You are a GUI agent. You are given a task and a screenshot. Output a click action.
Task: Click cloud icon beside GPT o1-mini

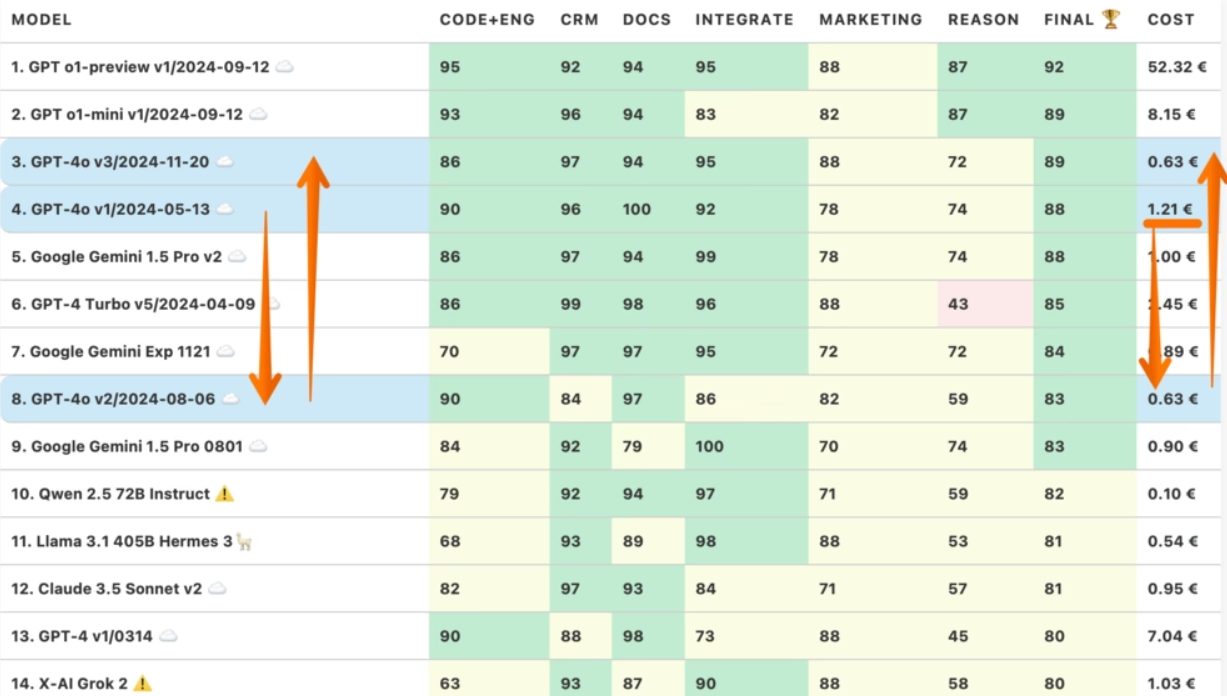pos(258,114)
